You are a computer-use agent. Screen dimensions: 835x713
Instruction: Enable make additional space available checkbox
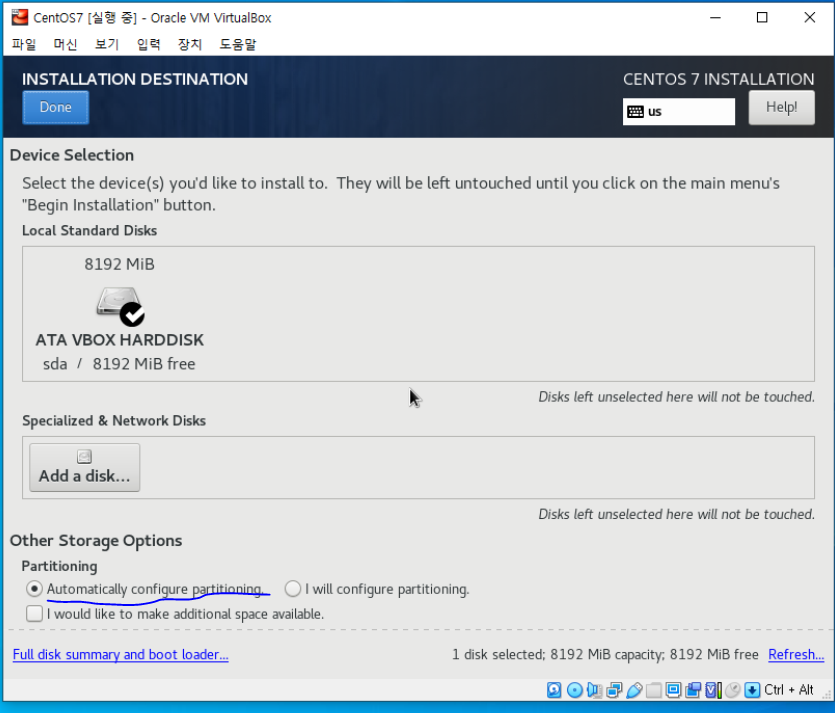click(x=34, y=613)
